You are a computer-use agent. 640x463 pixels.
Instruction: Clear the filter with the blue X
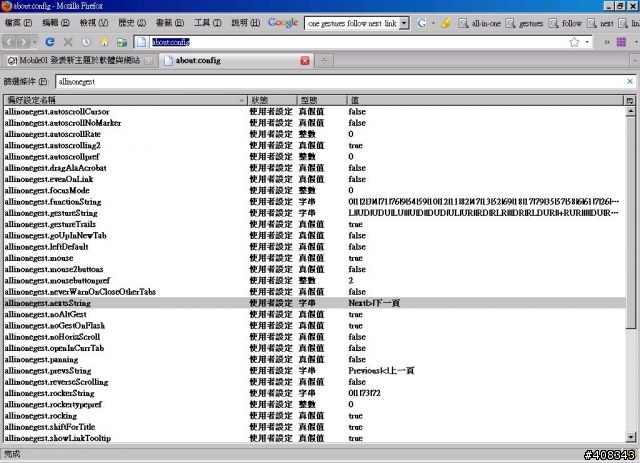(630, 82)
